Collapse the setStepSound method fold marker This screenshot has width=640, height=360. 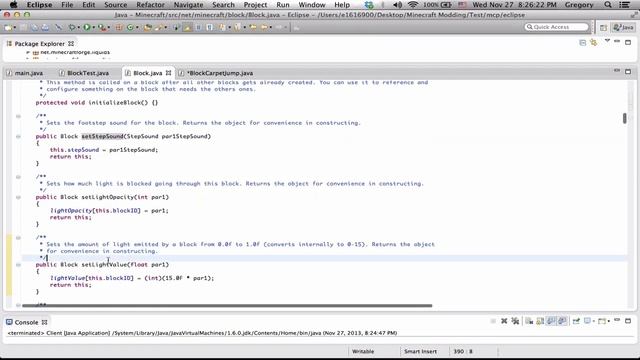point(18,136)
